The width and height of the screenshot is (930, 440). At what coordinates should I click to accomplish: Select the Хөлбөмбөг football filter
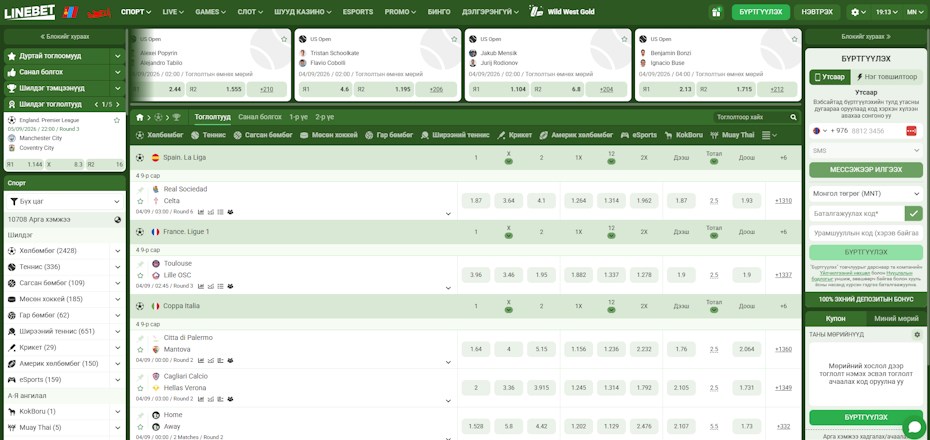(x=160, y=135)
